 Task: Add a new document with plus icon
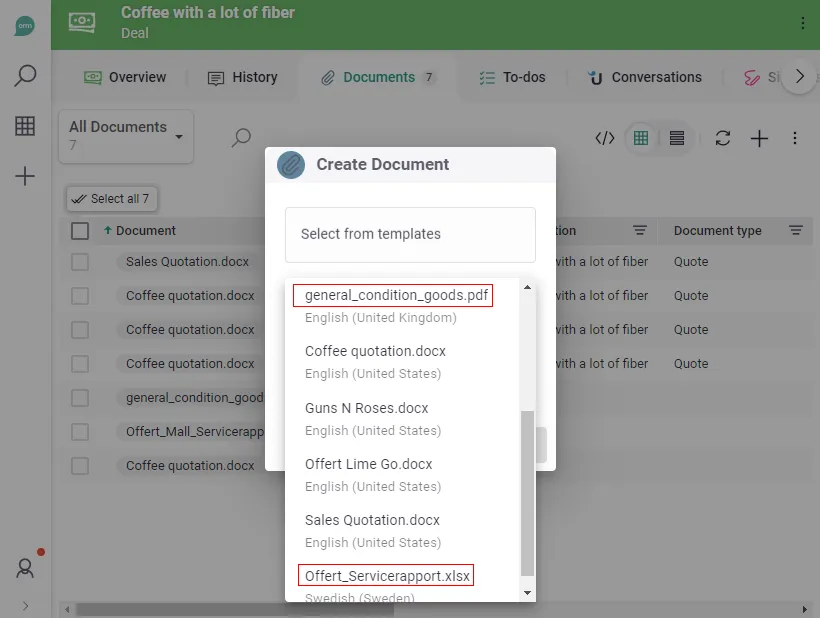click(759, 138)
